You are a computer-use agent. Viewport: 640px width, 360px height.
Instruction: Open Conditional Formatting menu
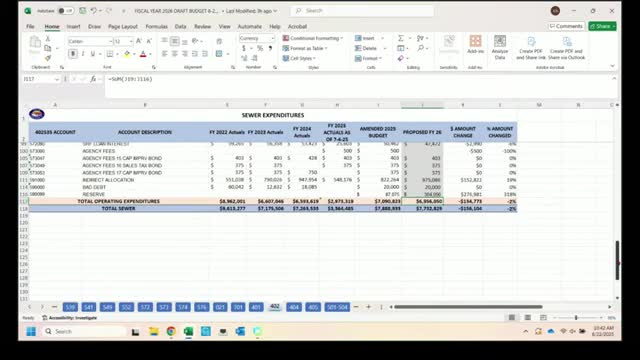313,38
